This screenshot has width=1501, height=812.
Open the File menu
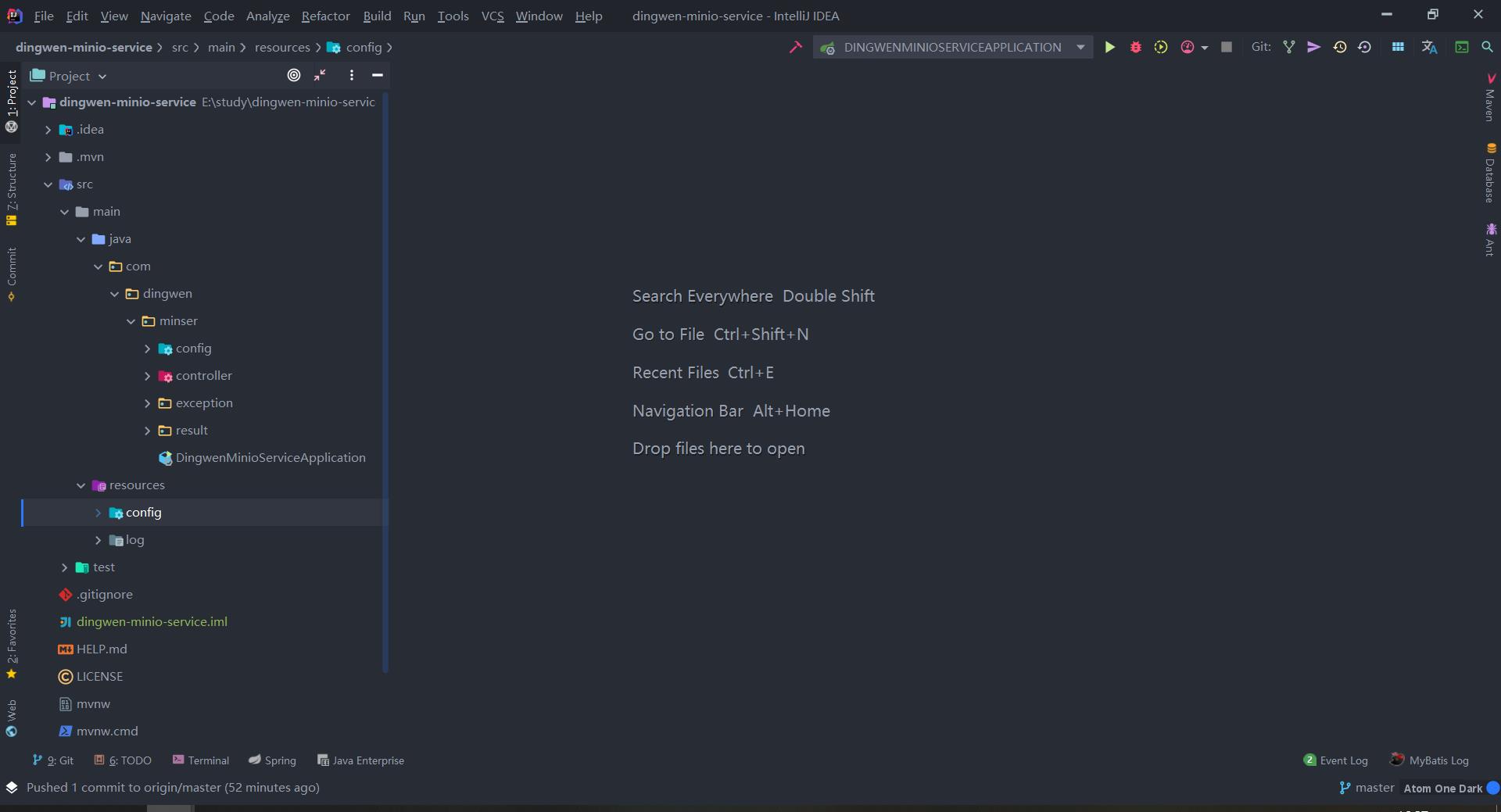tap(44, 16)
